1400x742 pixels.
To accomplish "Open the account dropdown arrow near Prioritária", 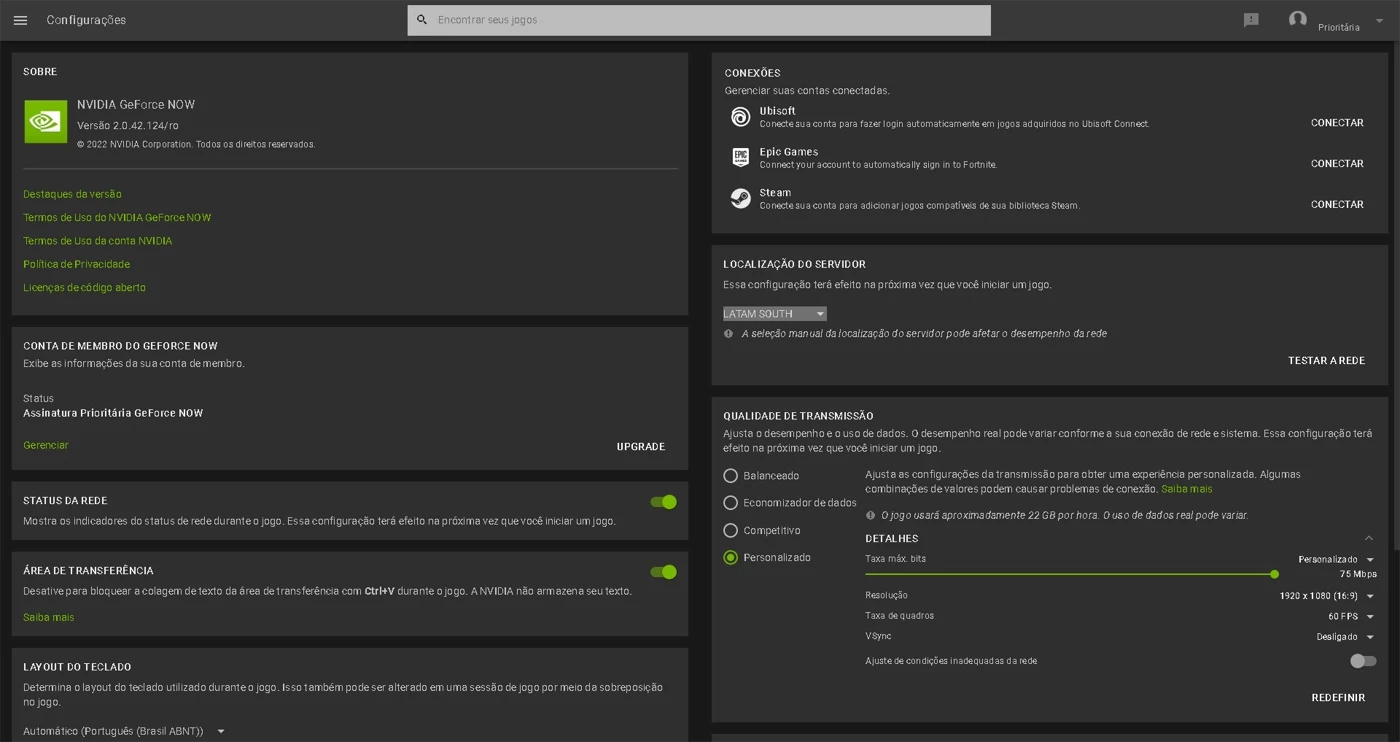I will point(1379,21).
